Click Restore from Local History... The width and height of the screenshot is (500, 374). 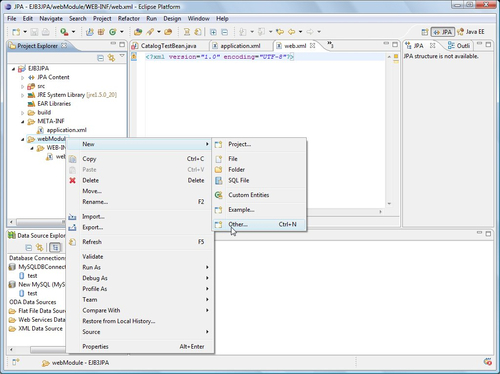[x=140, y=321]
